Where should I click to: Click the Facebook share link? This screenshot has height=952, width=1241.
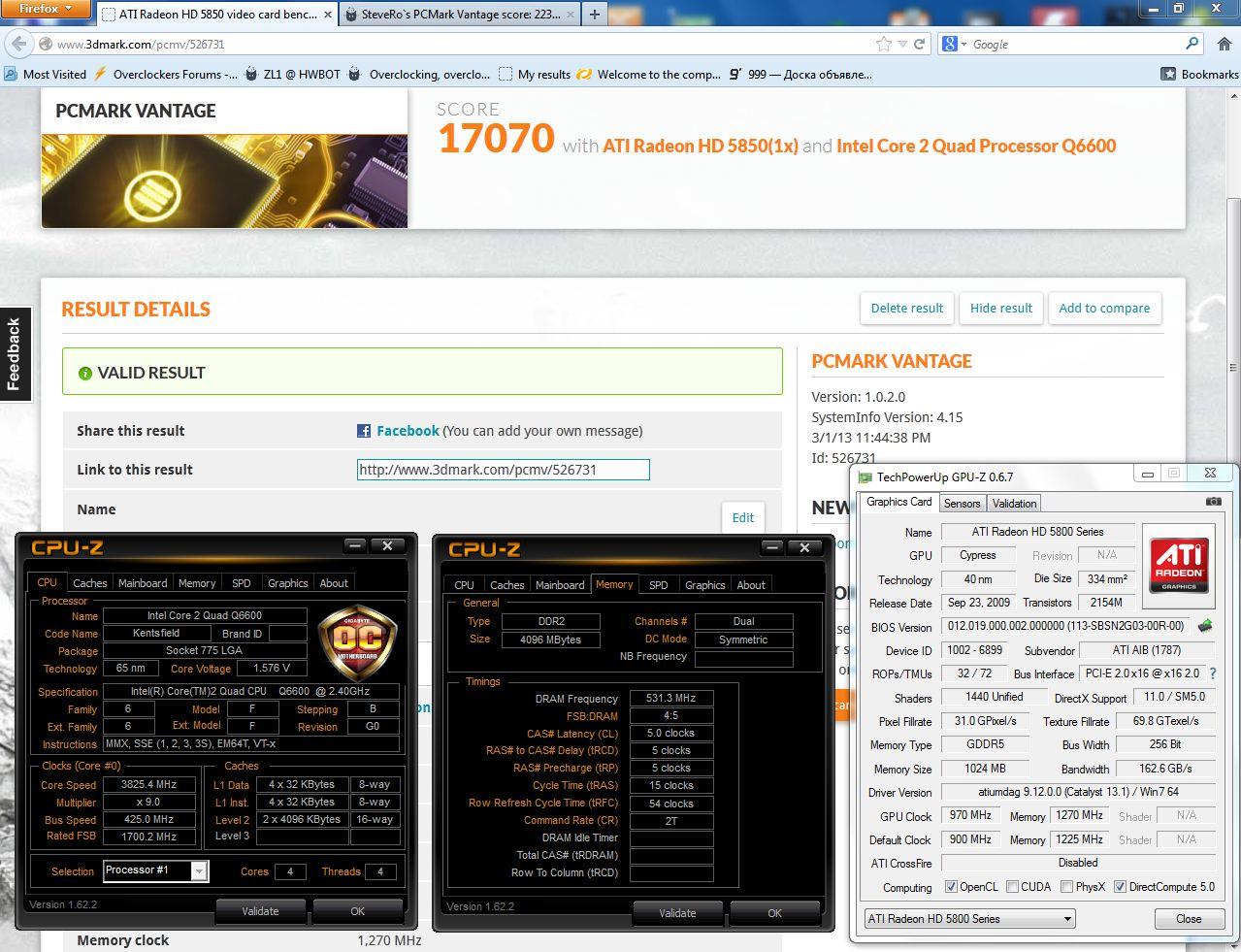click(x=408, y=431)
